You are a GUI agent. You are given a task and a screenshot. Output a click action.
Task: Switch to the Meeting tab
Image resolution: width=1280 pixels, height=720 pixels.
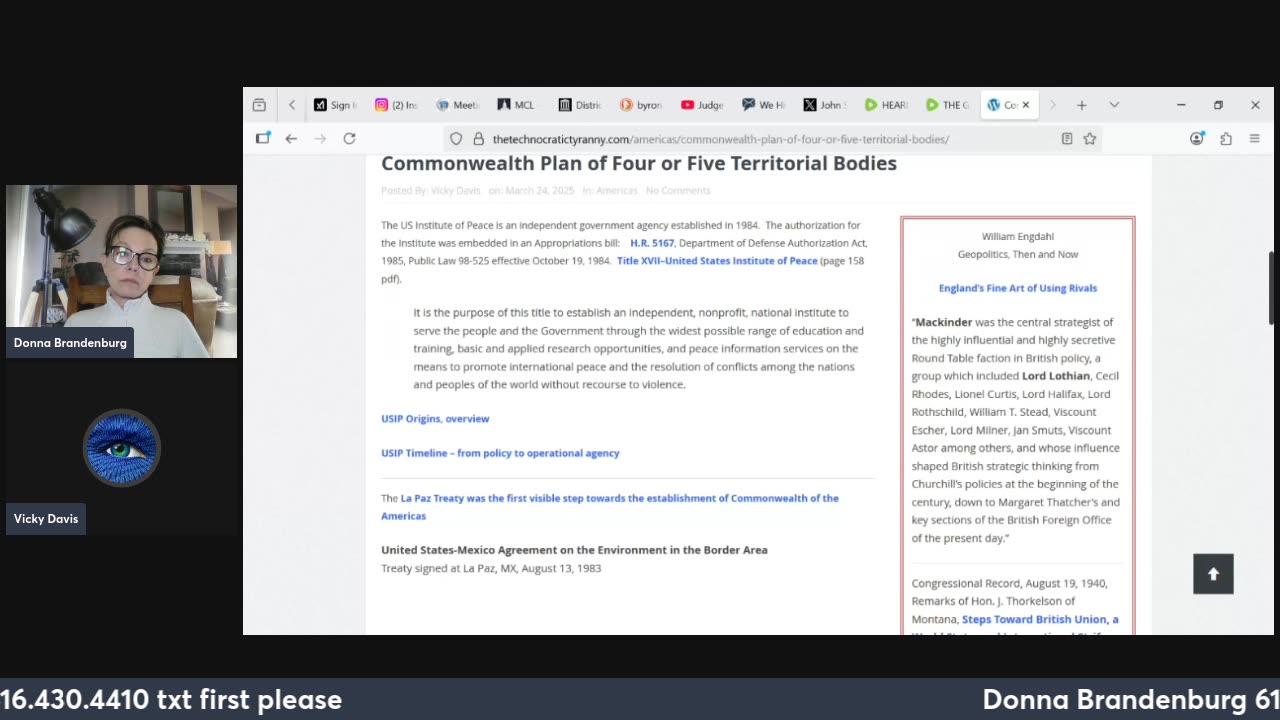457,105
